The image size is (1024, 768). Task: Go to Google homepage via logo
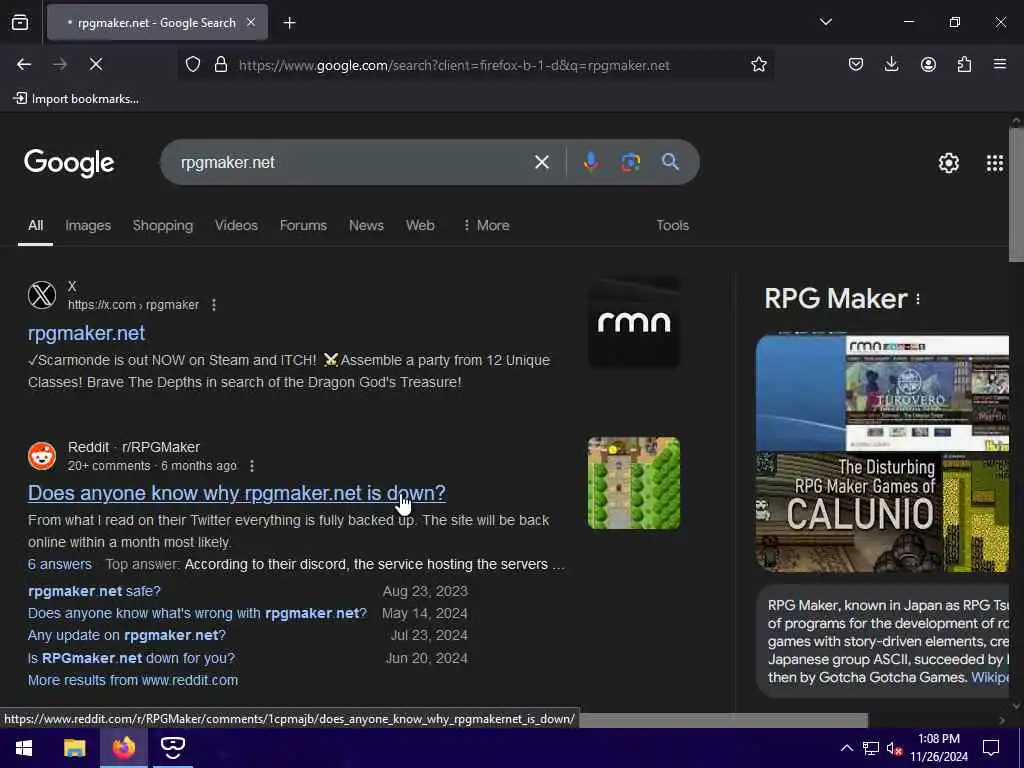[69, 163]
